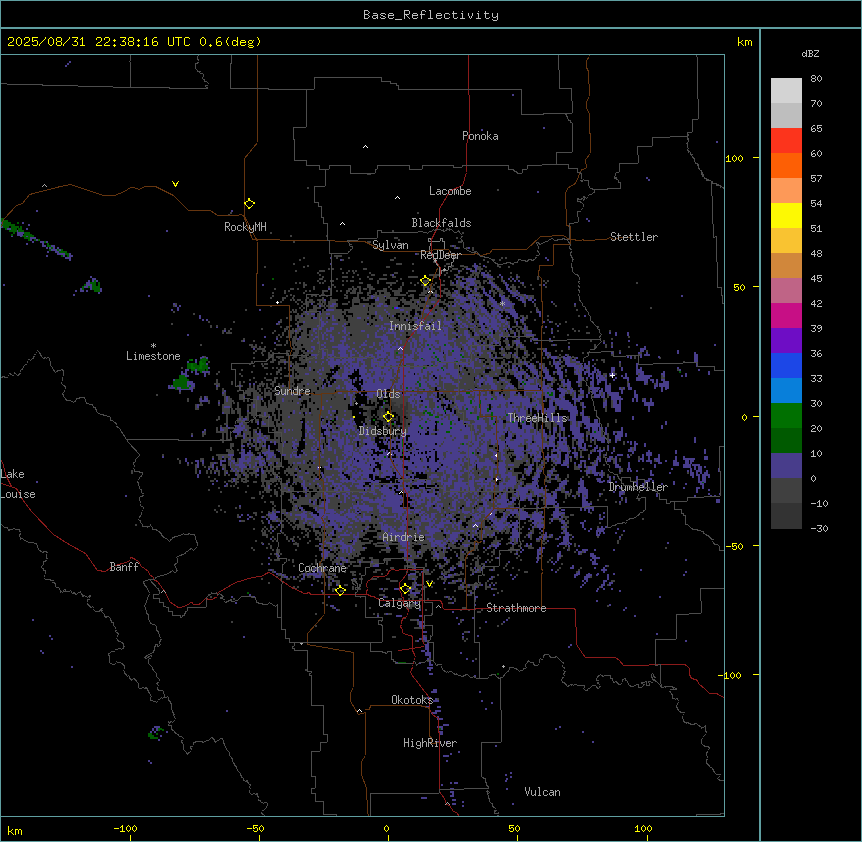
Task: Select the Cochrane label
Action: pos(322,568)
